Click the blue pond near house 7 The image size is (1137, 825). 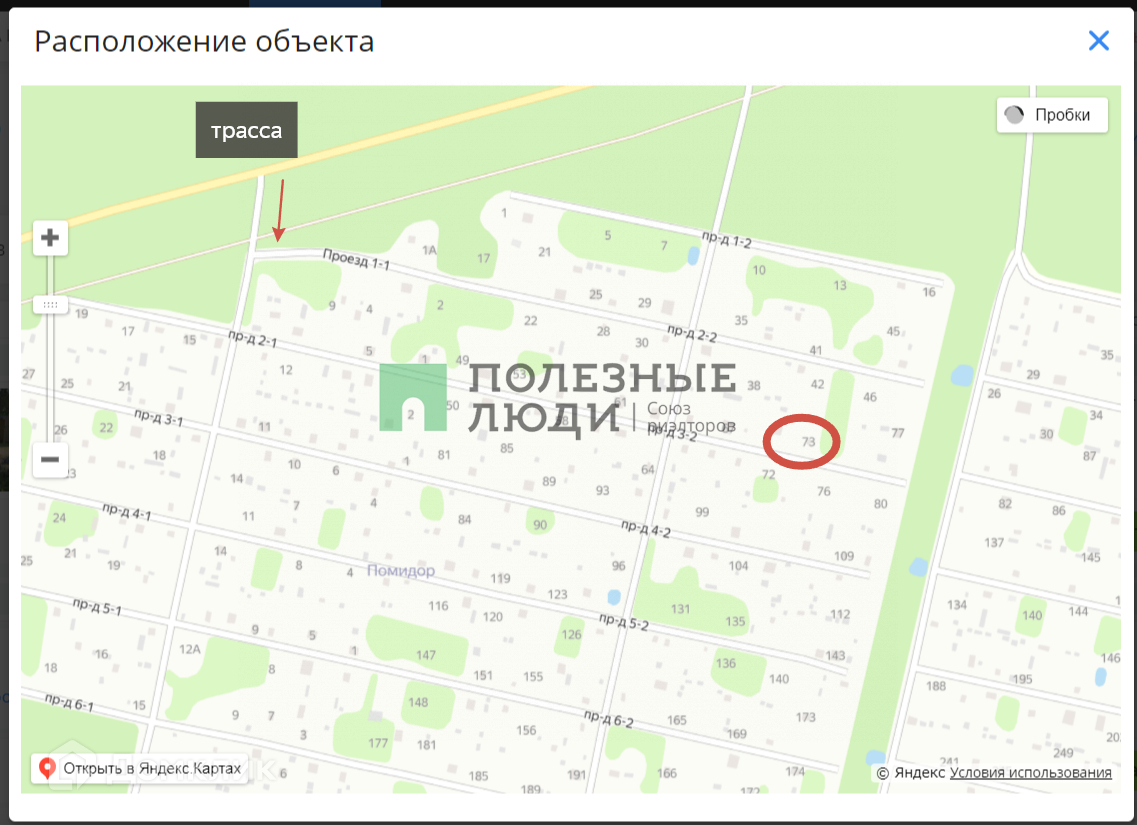(x=693, y=255)
